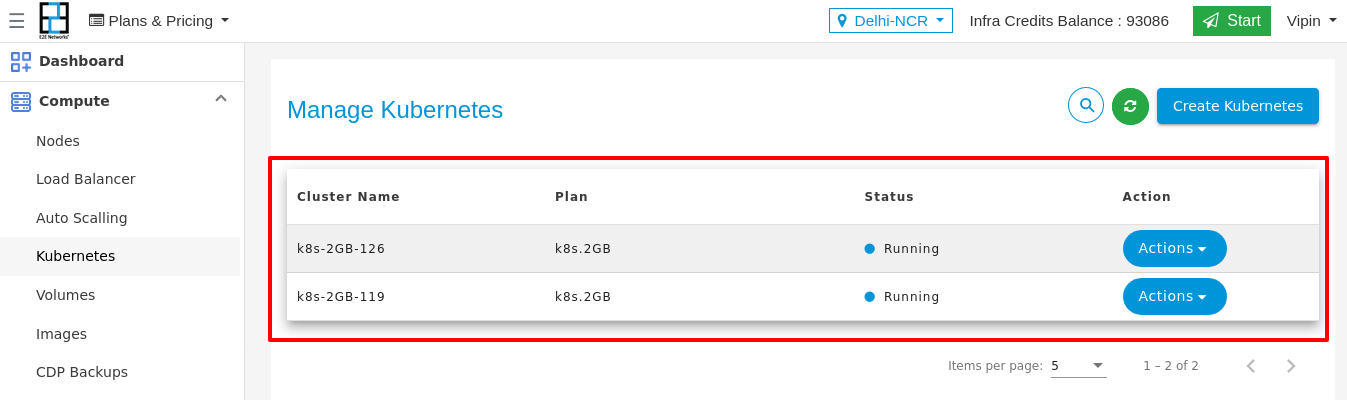
Task: Open Actions for k8s-2GB-126
Action: (1174, 248)
